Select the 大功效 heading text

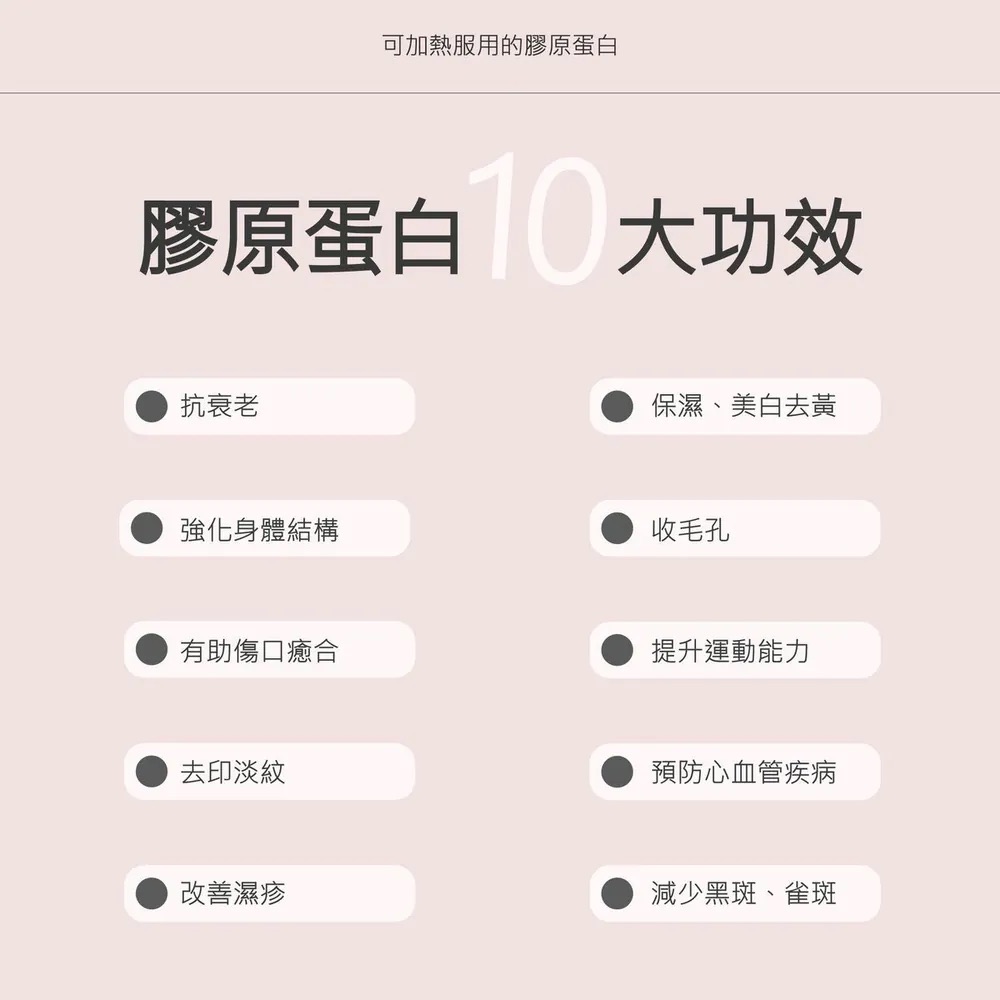click(738, 239)
